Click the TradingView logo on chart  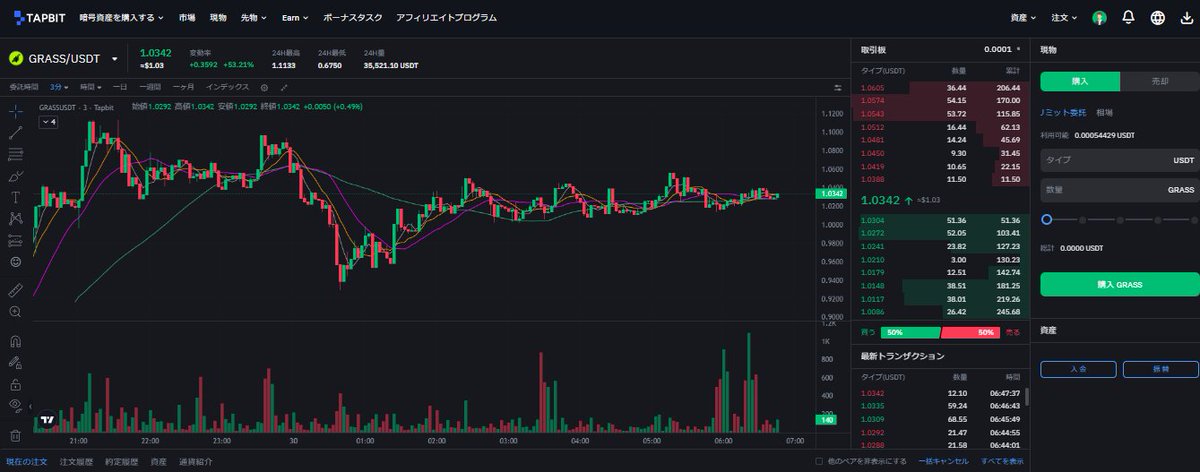(x=46, y=421)
